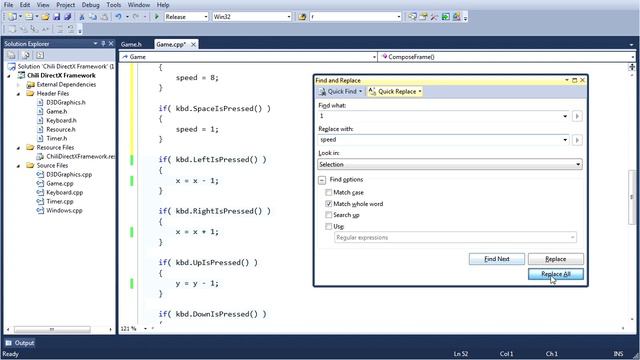Screen dimensions: 640x360
Task: Select D3DGraphics.h in Solution Explorer
Action: click(66, 102)
